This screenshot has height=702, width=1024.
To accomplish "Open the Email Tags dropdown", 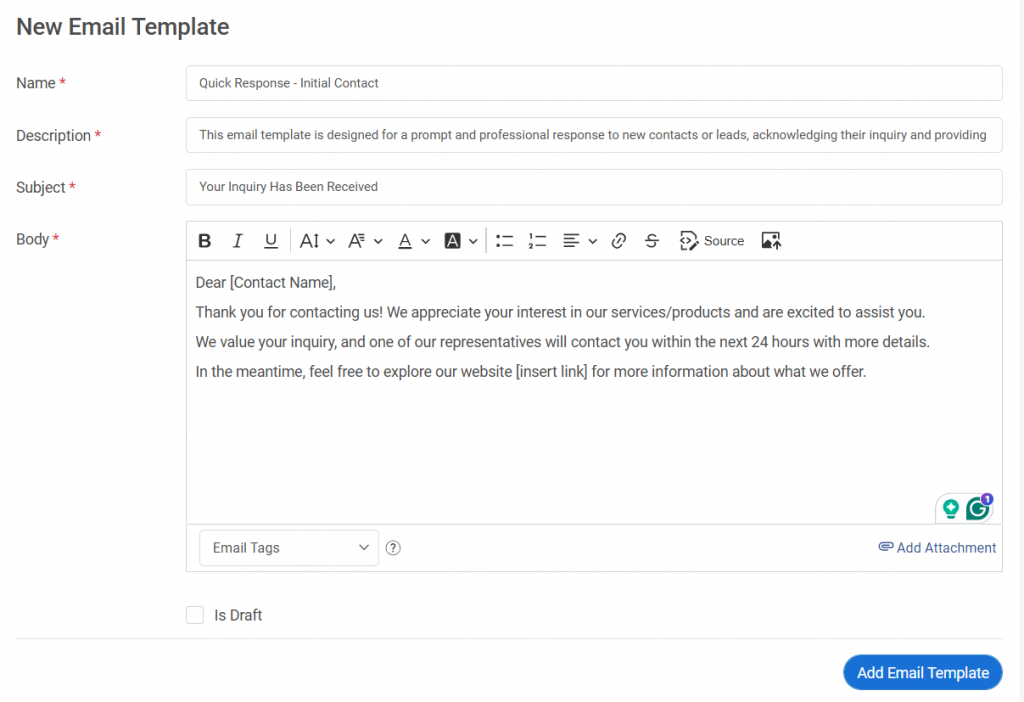I will (288, 547).
